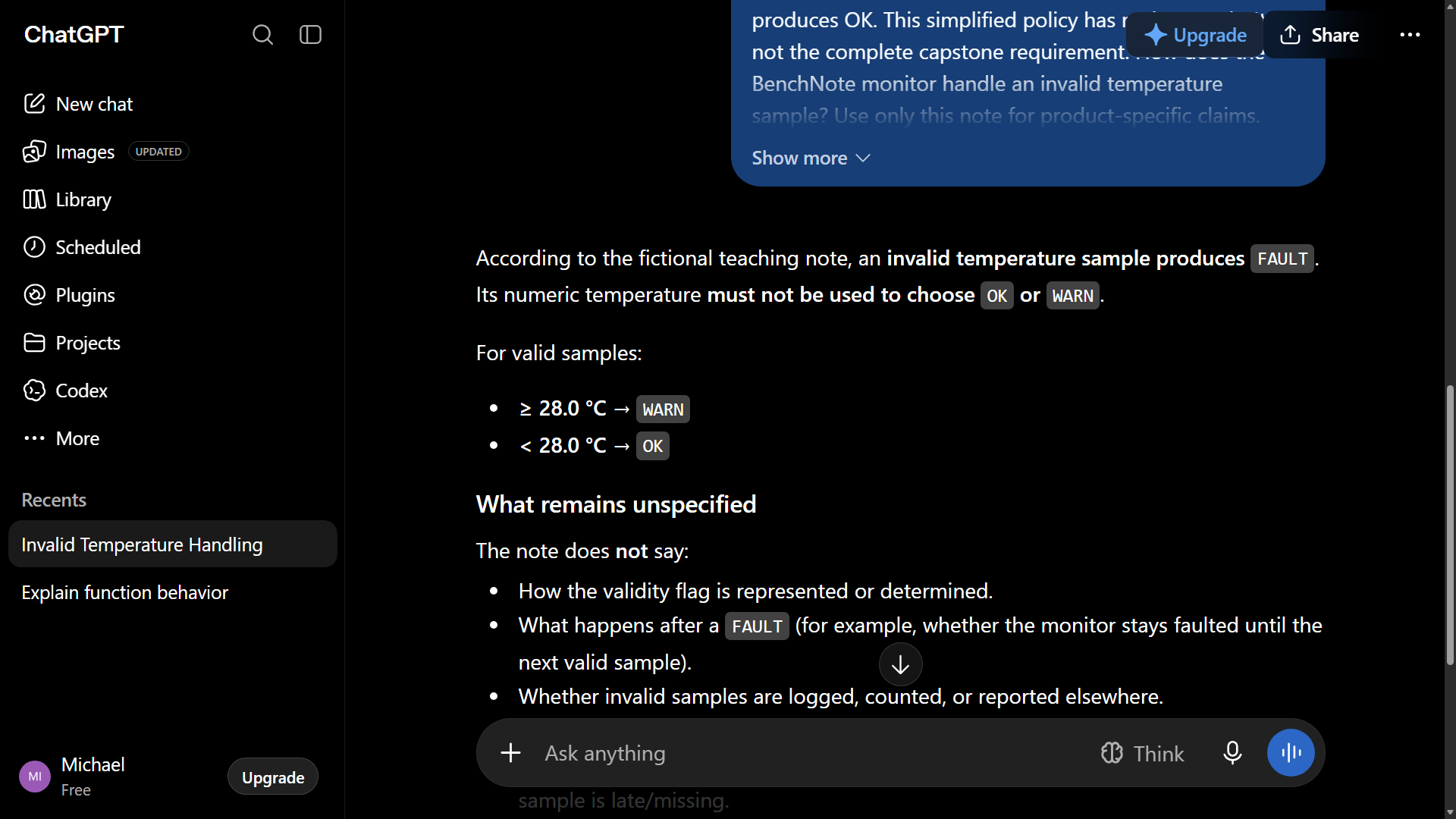Click the Share button
Screen dimensions: 1456x819
1319,35
